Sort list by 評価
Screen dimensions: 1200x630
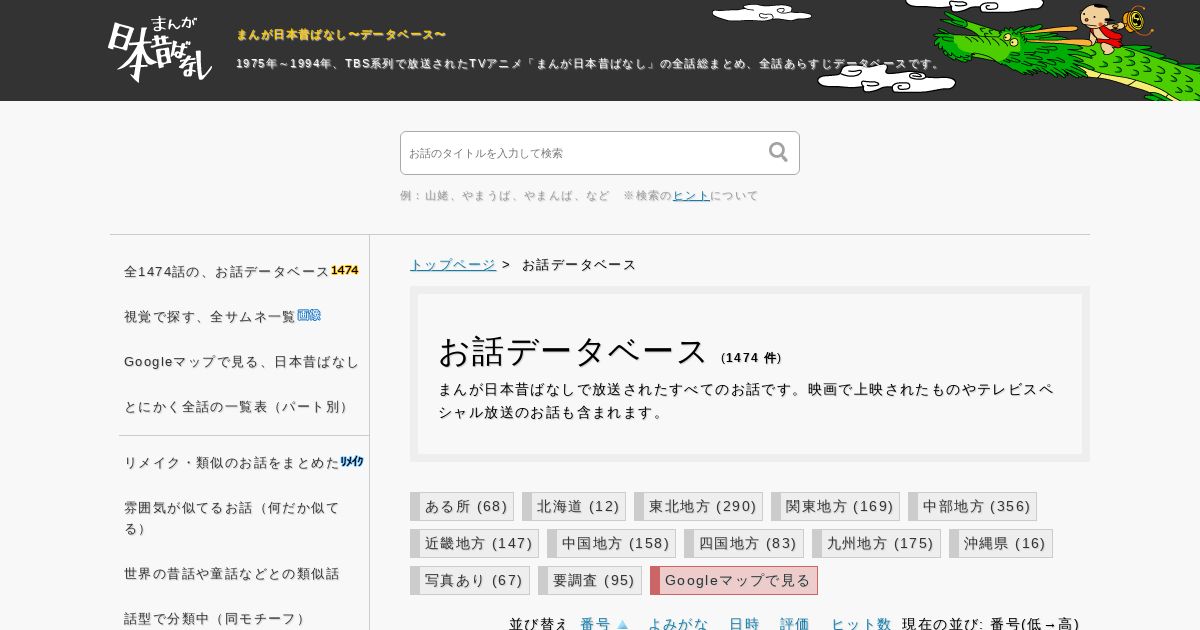click(795, 624)
